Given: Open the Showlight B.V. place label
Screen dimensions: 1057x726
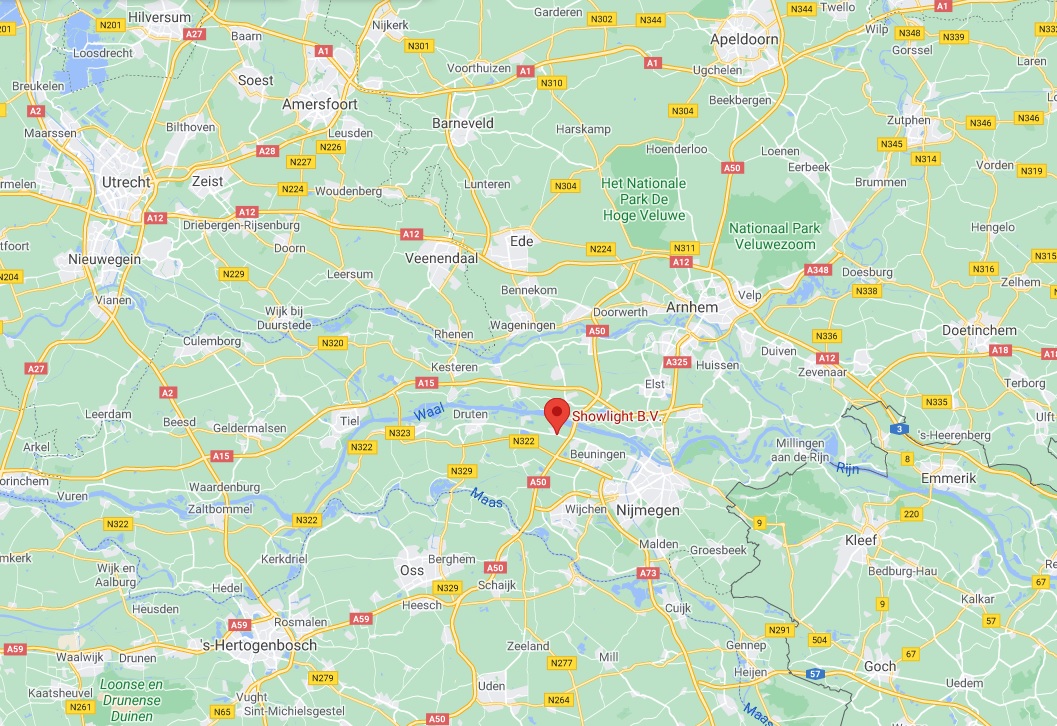Looking at the screenshot, I should tap(617, 416).
